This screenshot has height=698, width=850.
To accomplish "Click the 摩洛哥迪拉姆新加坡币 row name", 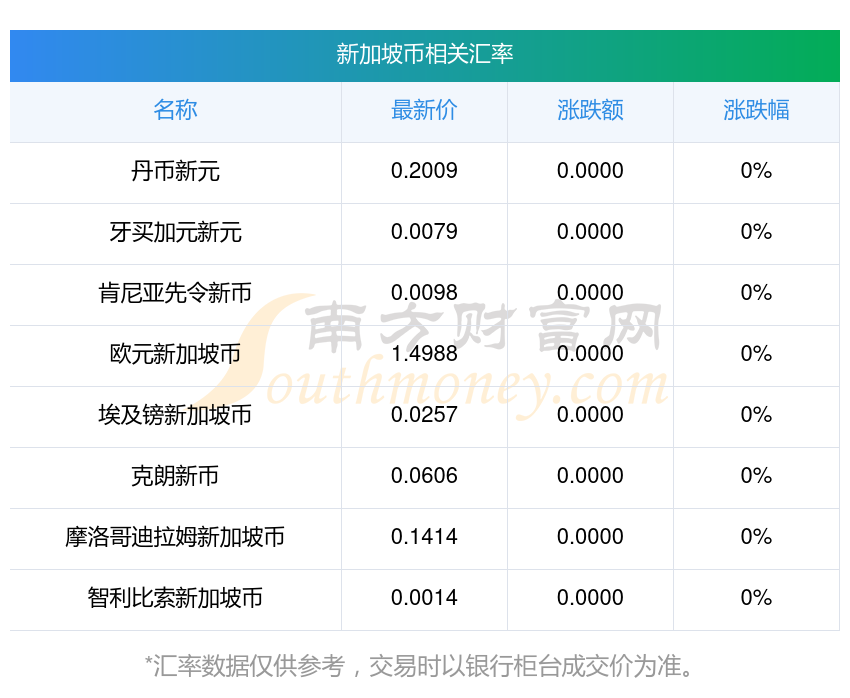I will coord(175,537).
